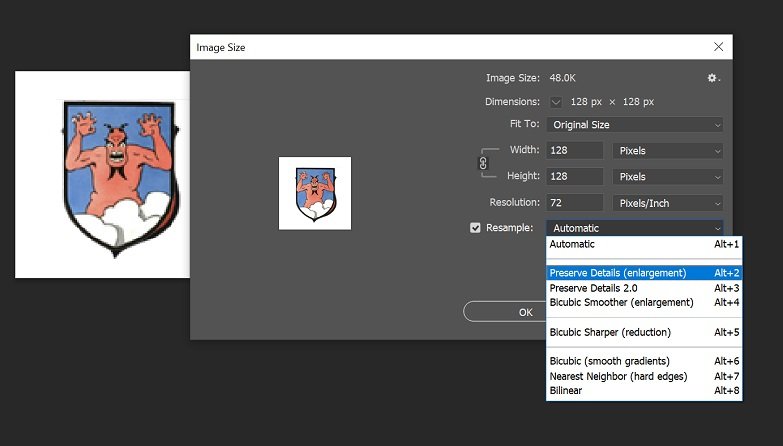Open the Dimensions unit dropdown arrow
This screenshot has height=446, width=783.
pyautogui.click(x=555, y=102)
